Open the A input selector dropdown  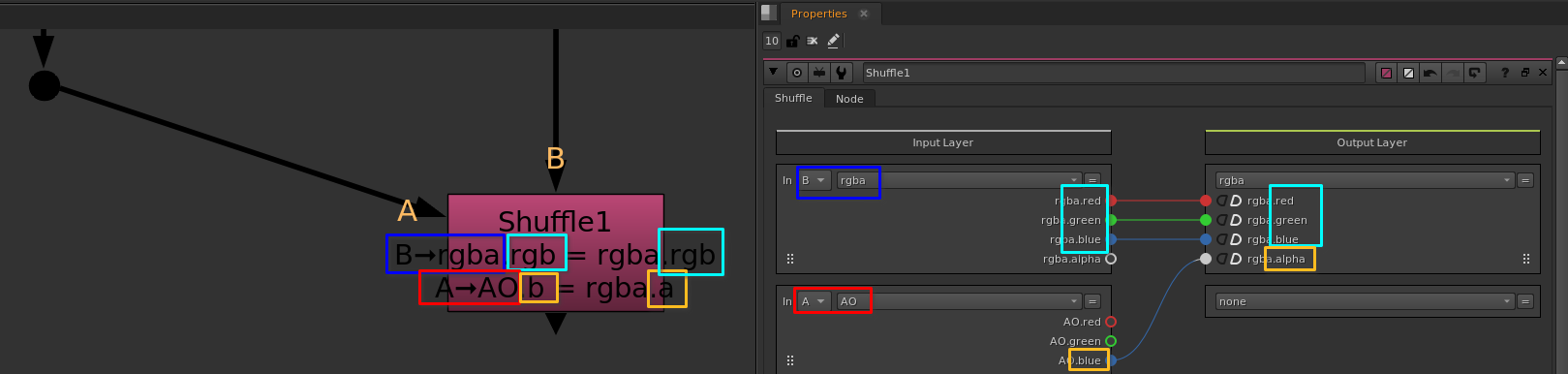pyautogui.click(x=815, y=301)
